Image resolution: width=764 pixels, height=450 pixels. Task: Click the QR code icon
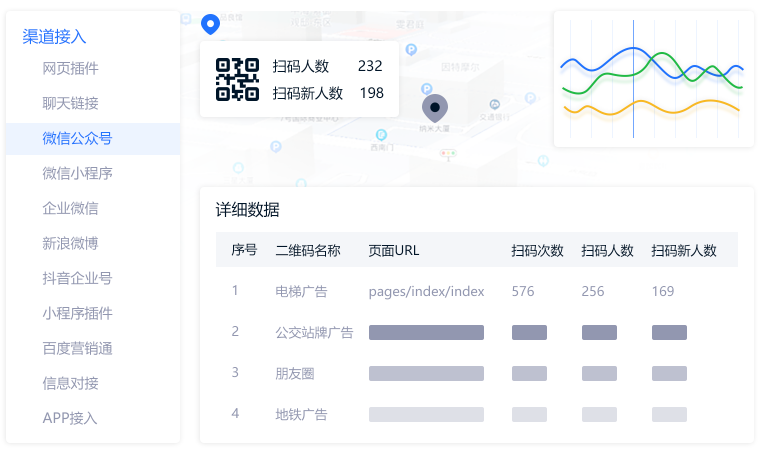(237, 79)
